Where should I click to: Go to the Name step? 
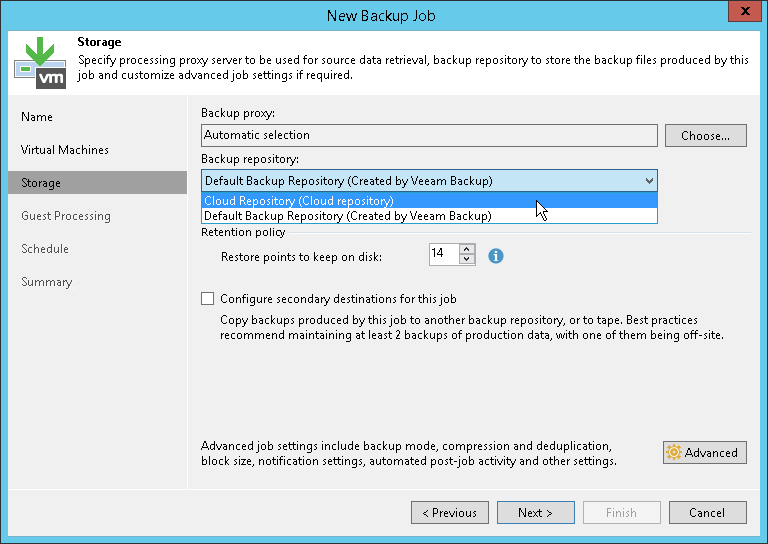[37, 117]
